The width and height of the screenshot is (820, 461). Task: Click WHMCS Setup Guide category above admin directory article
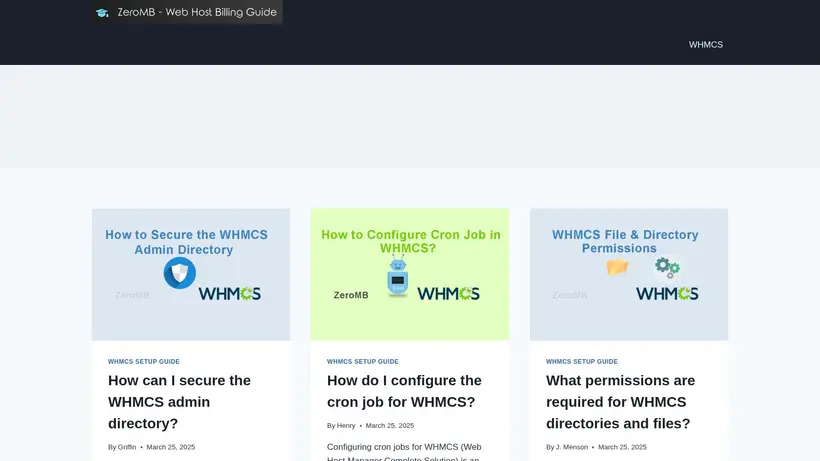coord(144,362)
